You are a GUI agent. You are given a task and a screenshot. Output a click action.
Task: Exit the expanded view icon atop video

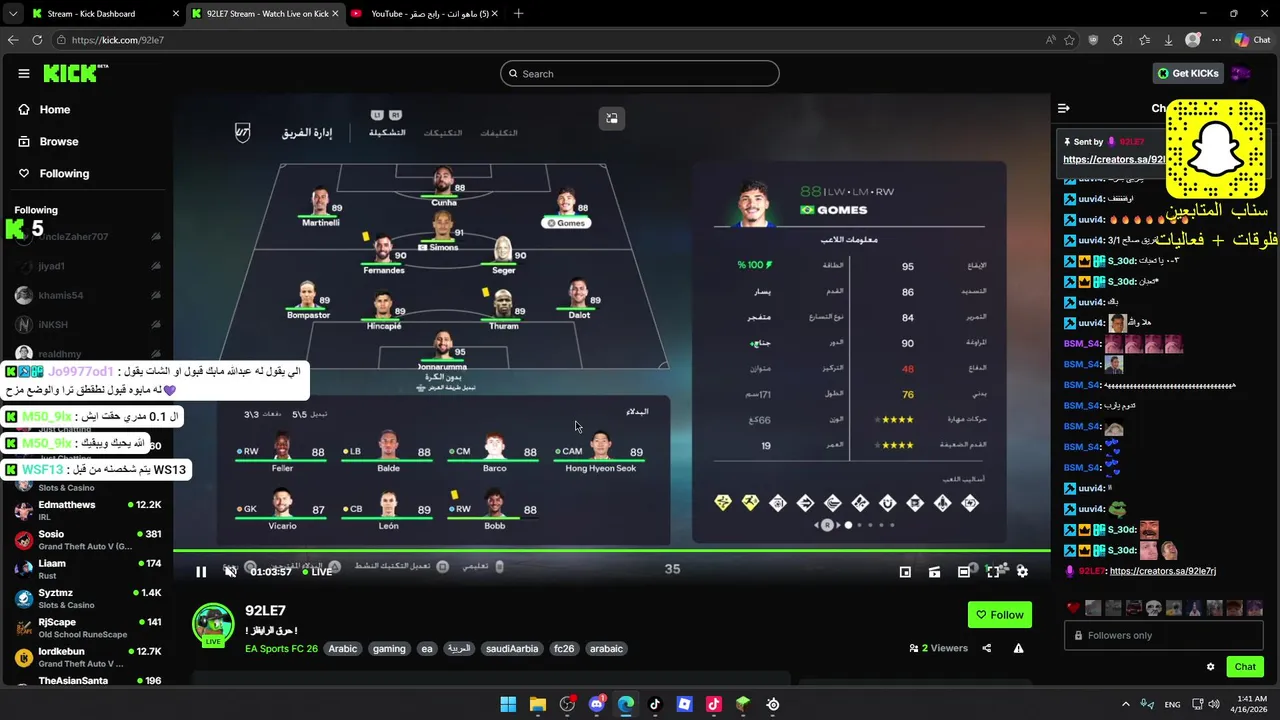pos(612,118)
